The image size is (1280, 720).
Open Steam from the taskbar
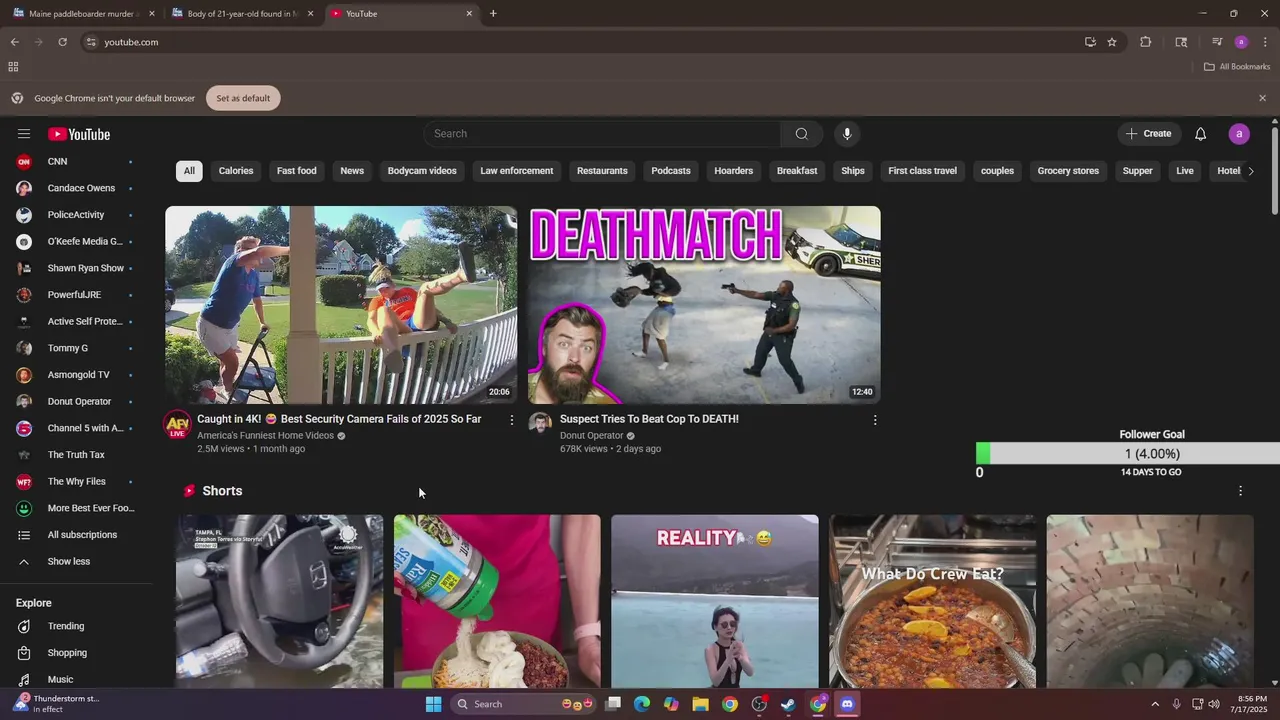(788, 704)
